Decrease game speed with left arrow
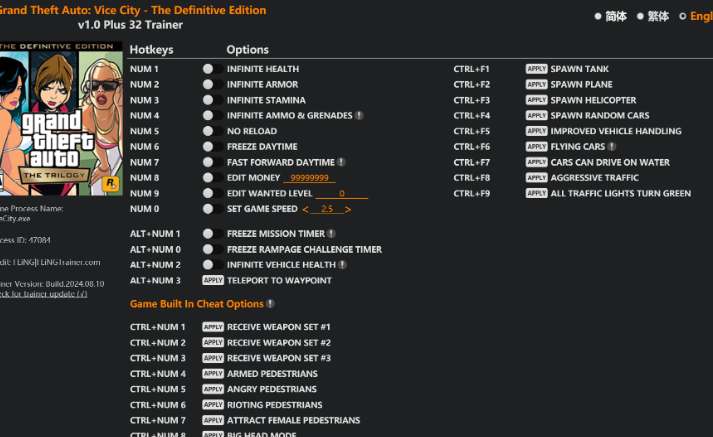The width and height of the screenshot is (713, 437). (x=305, y=209)
